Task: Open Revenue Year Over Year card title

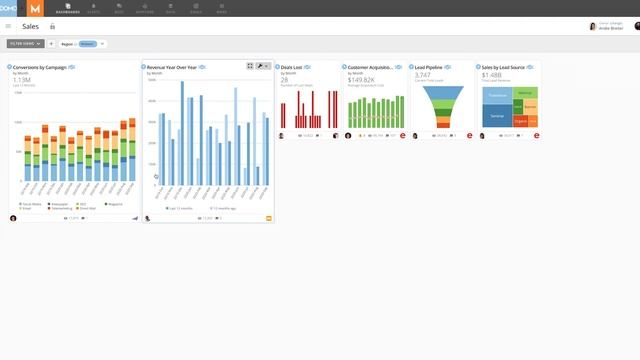Action: point(172,67)
